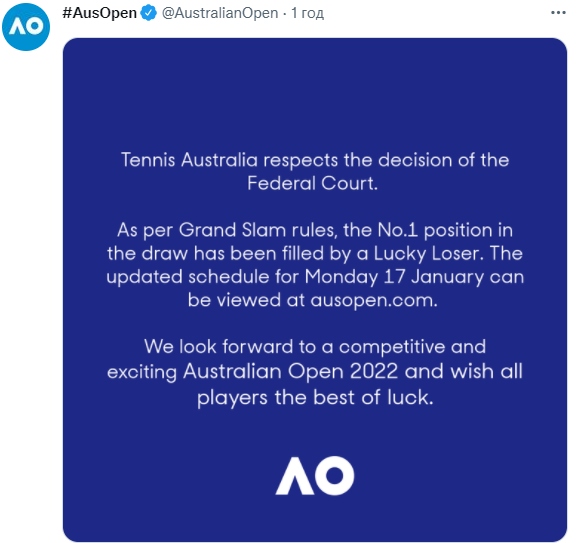Open the @AustralianOpen handle link
The image size is (578, 543).
[220, 13]
